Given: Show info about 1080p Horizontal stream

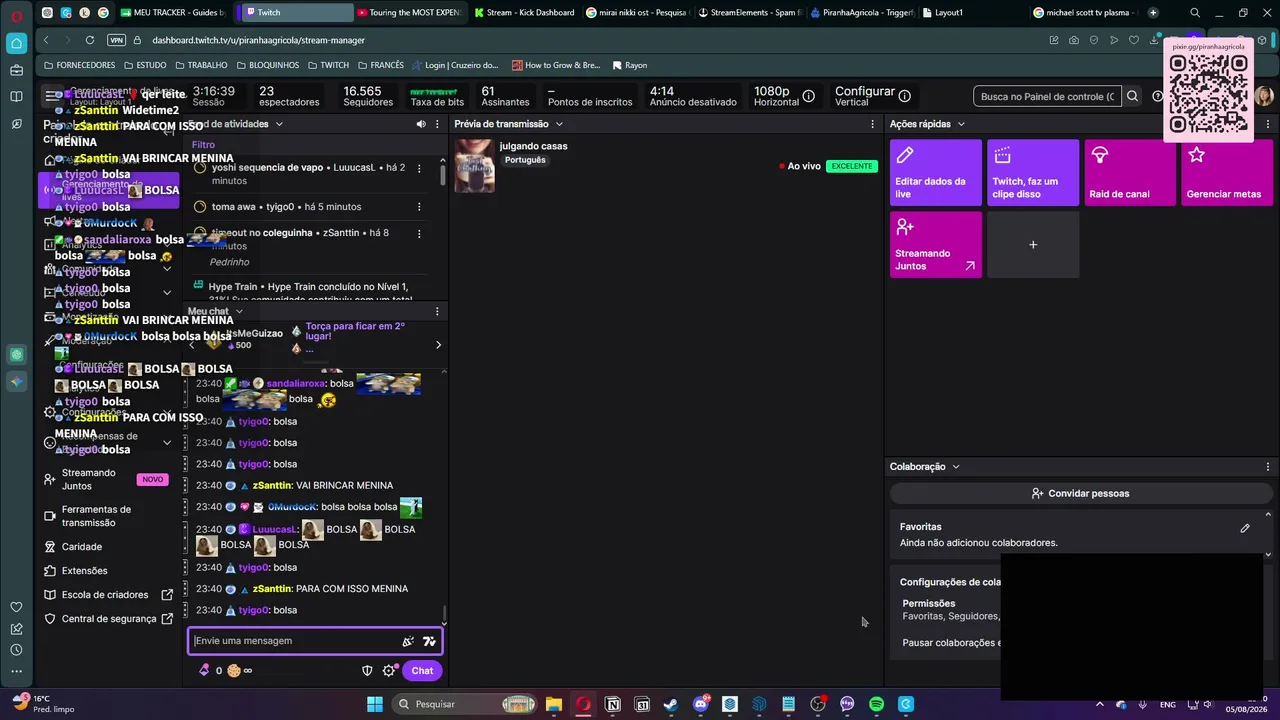Looking at the screenshot, I should [x=809, y=96].
